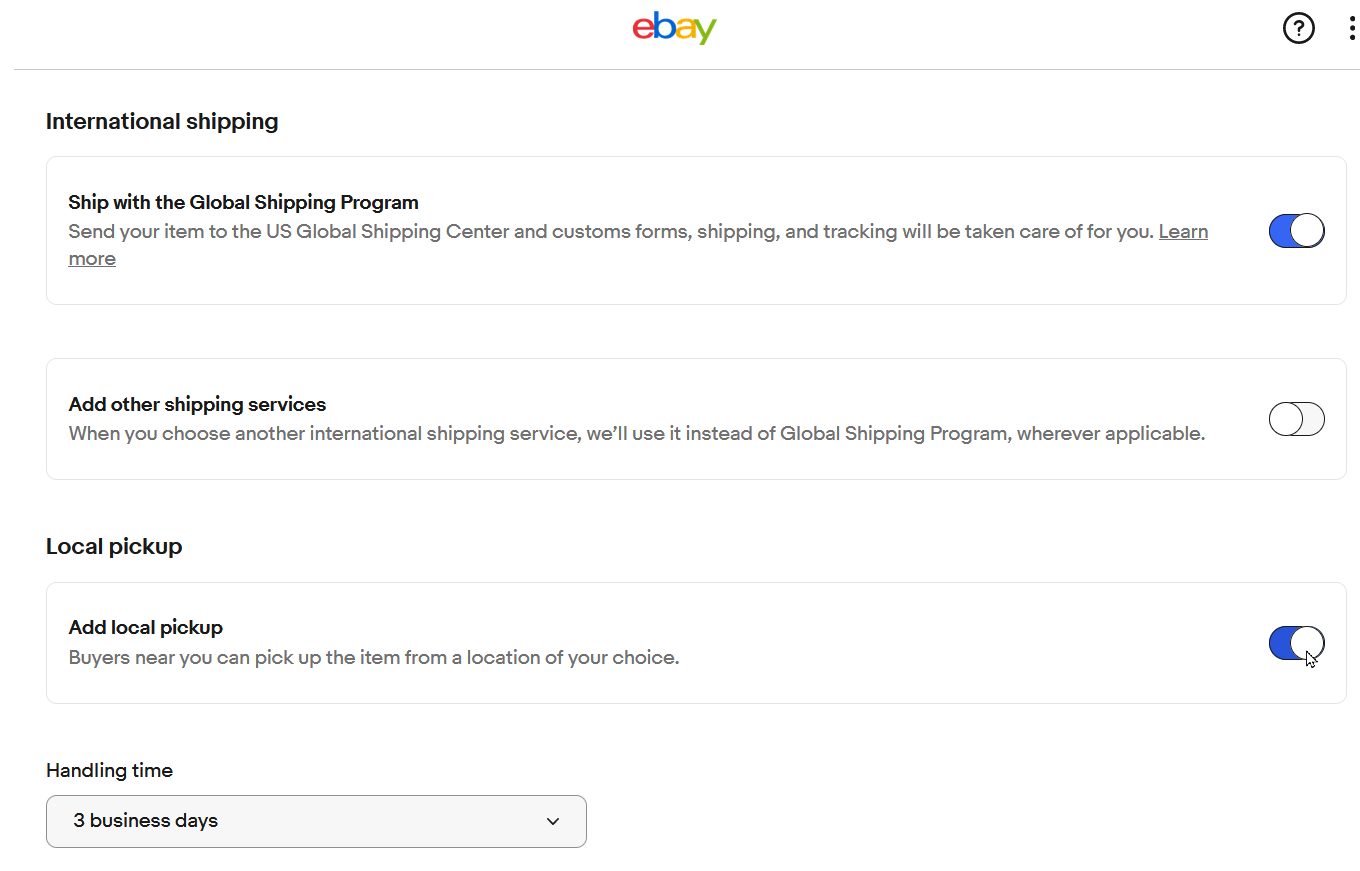Click the eBay logo
Viewport: 1360px width, 871px height.
pyautogui.click(x=674, y=28)
